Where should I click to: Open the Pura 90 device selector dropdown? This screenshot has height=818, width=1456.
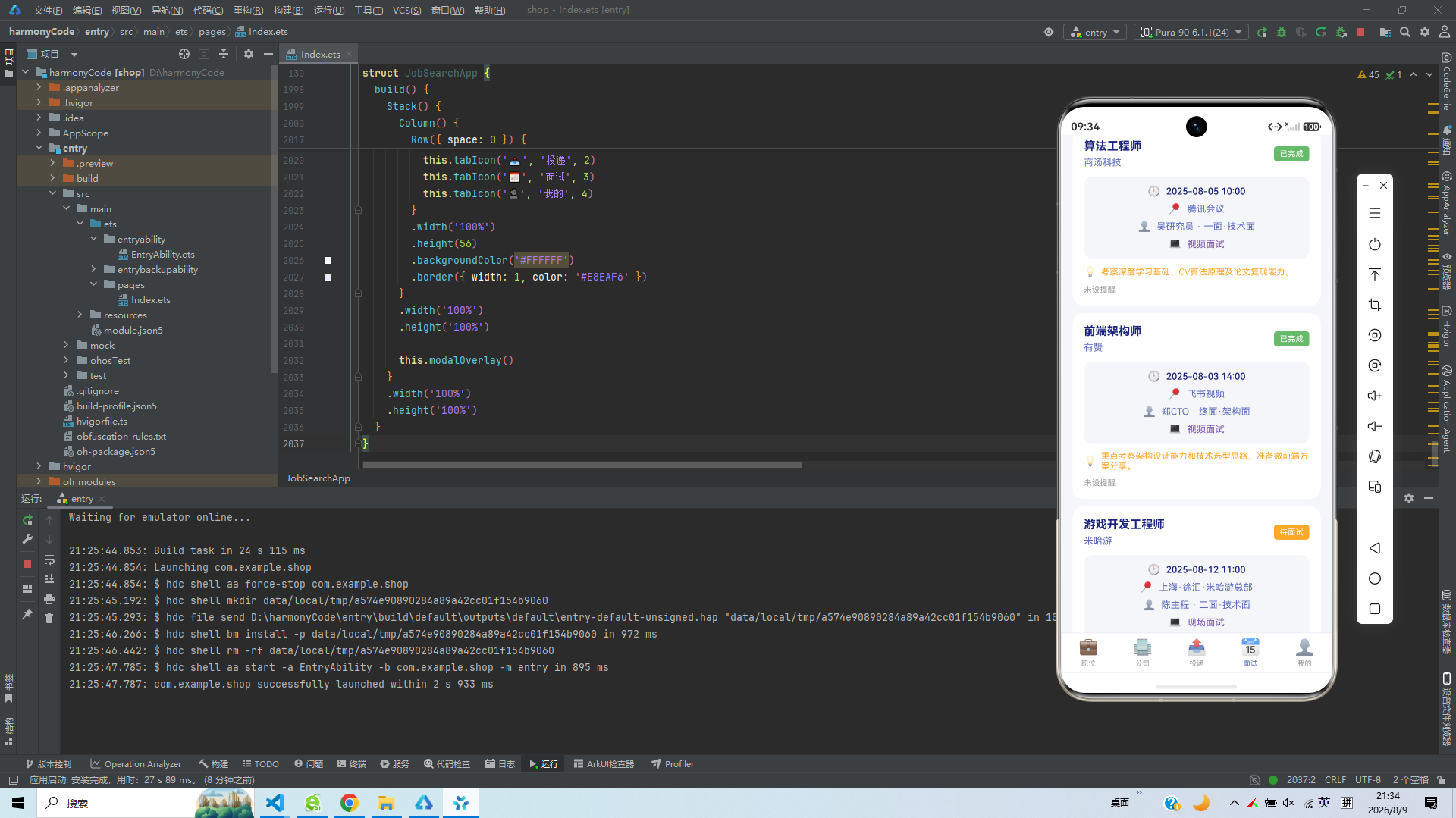click(1191, 33)
